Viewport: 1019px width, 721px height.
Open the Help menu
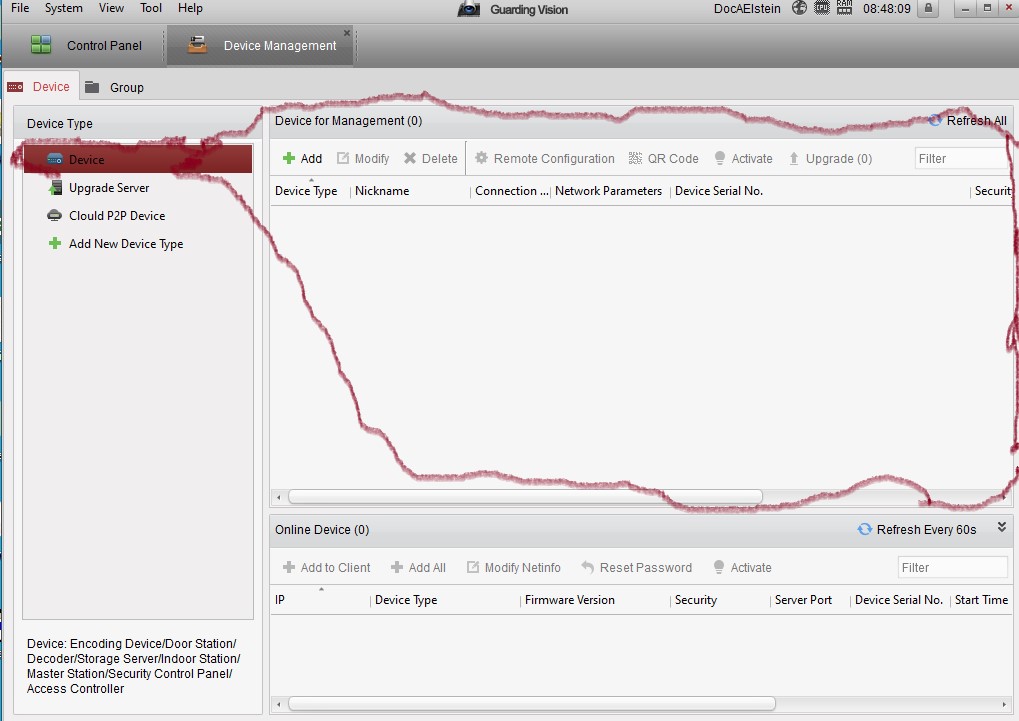(x=190, y=8)
